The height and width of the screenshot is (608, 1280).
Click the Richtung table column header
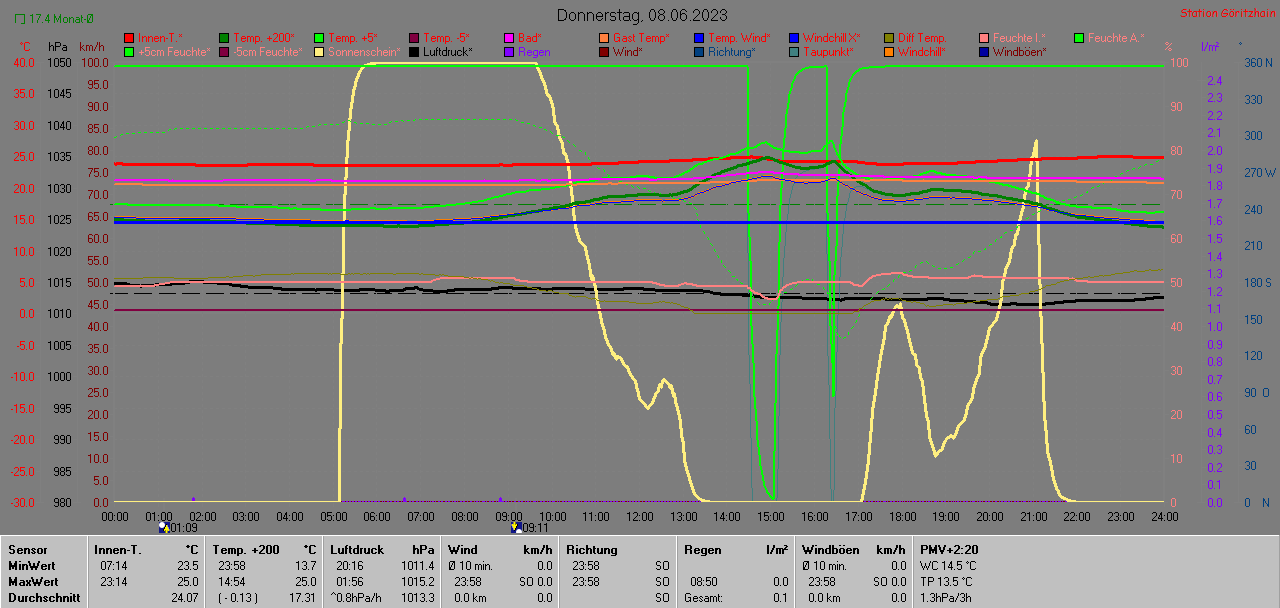[592, 550]
